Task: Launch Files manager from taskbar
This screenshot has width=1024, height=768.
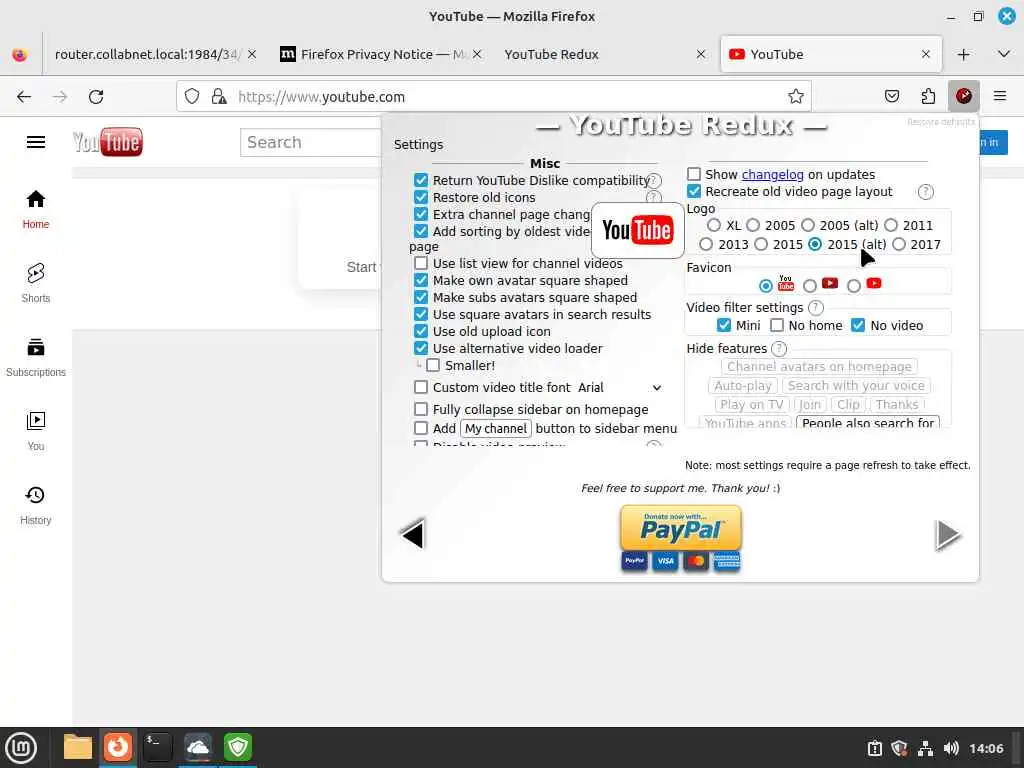Action: tap(77, 747)
